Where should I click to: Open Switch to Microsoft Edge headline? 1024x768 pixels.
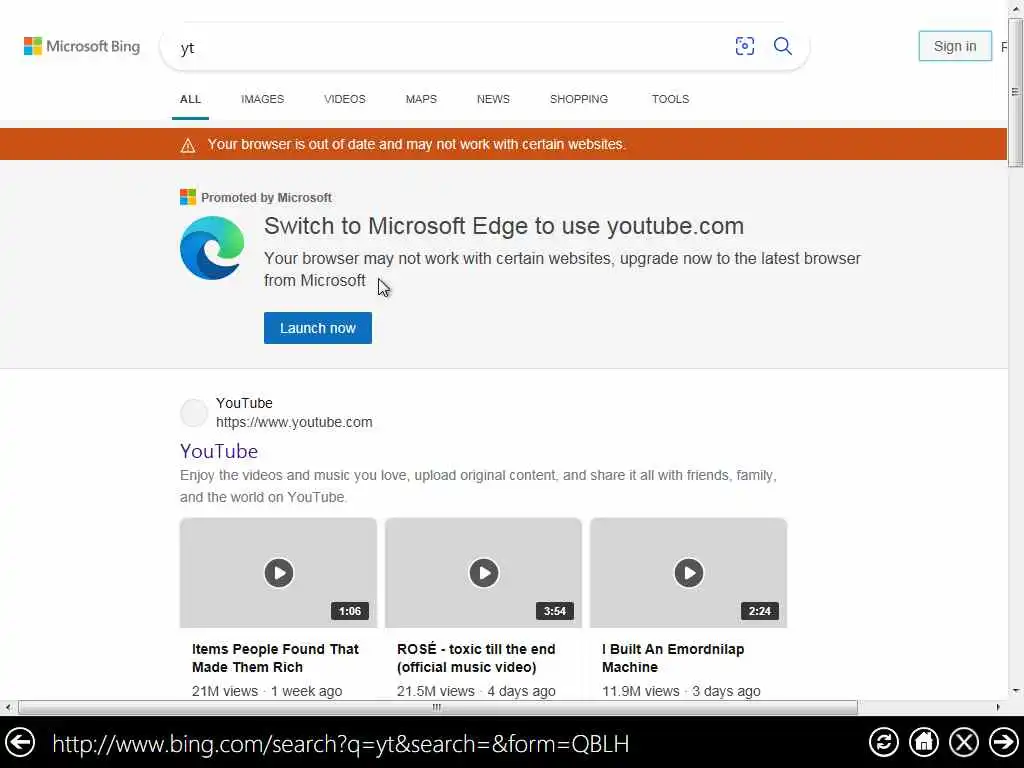504,226
